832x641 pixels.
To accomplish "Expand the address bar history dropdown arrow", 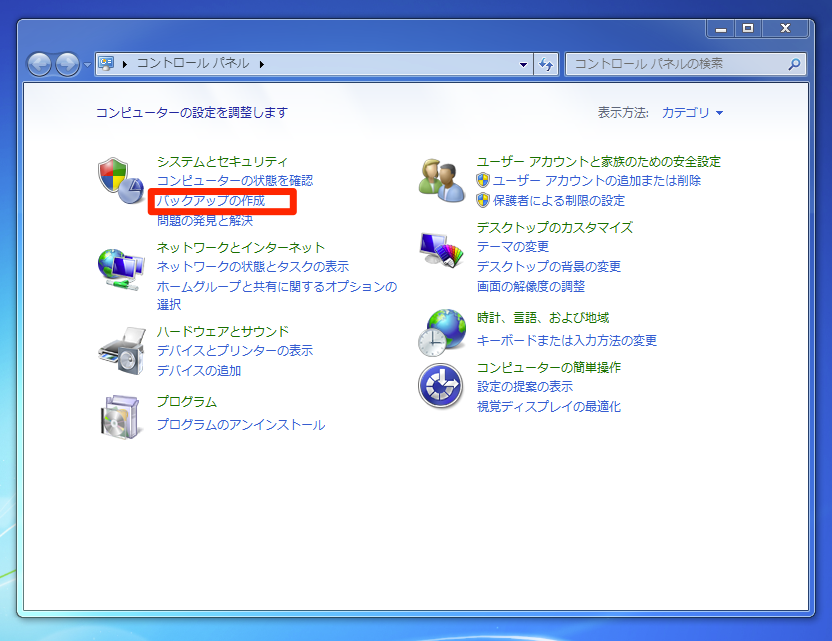I will [523, 64].
